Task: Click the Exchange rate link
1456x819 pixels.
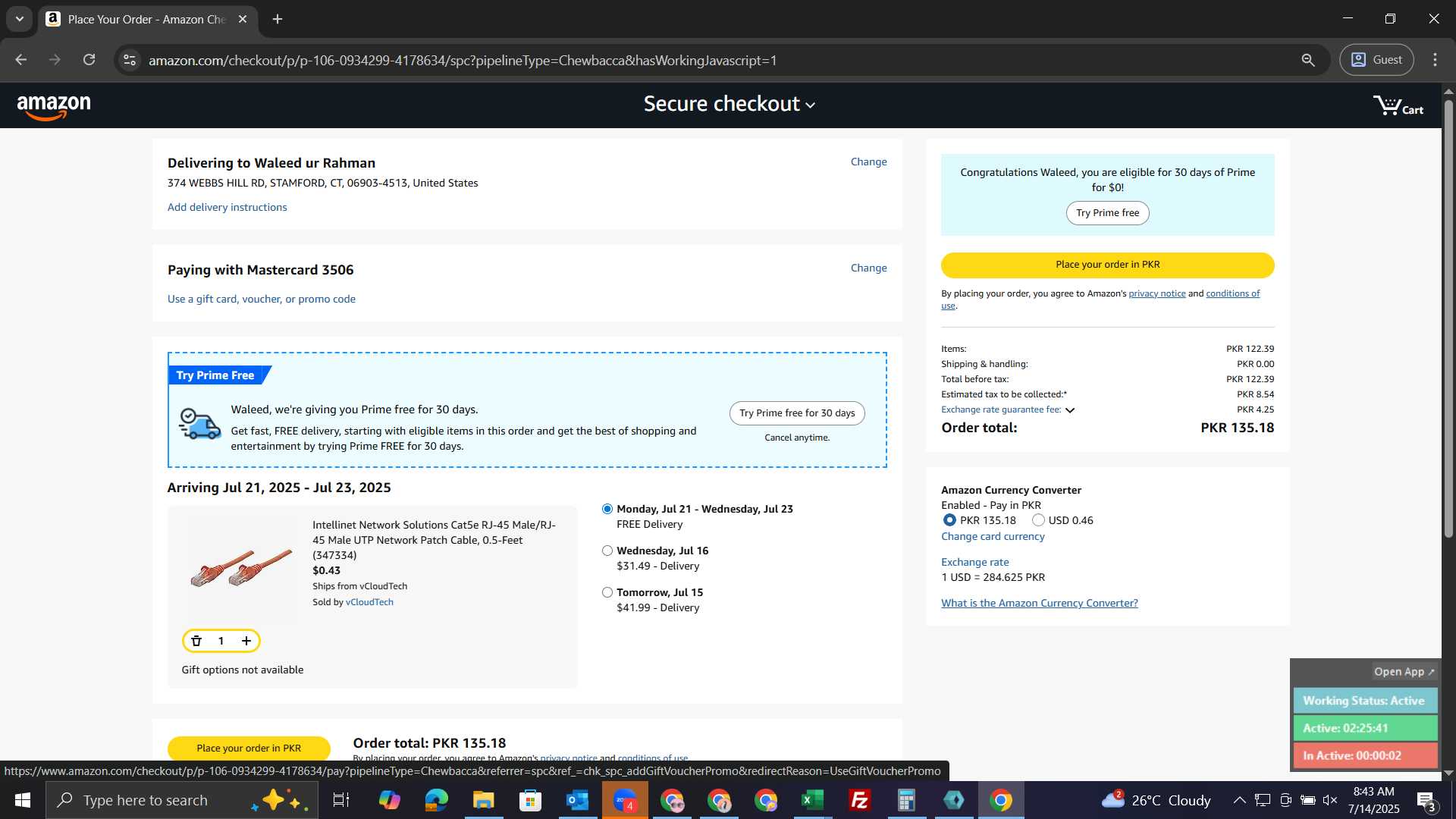Action: (974, 562)
